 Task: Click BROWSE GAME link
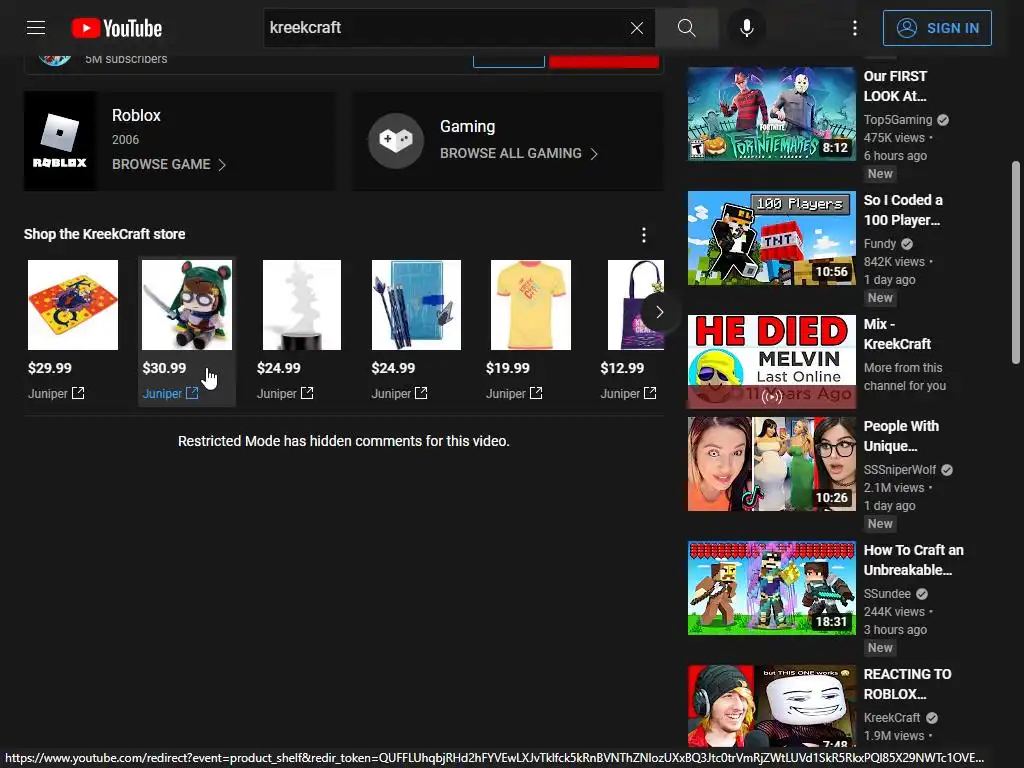pyautogui.click(x=161, y=165)
